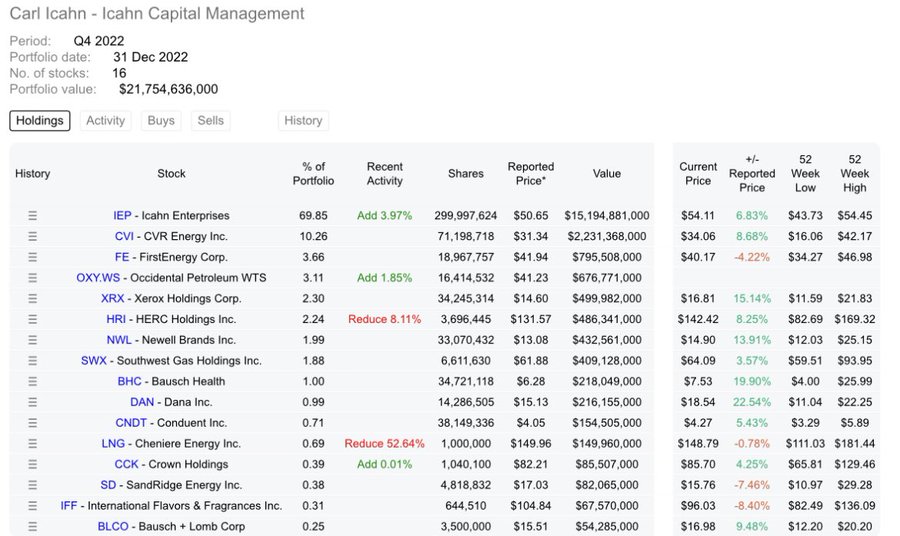Open the DAN ticker link

click(142, 402)
